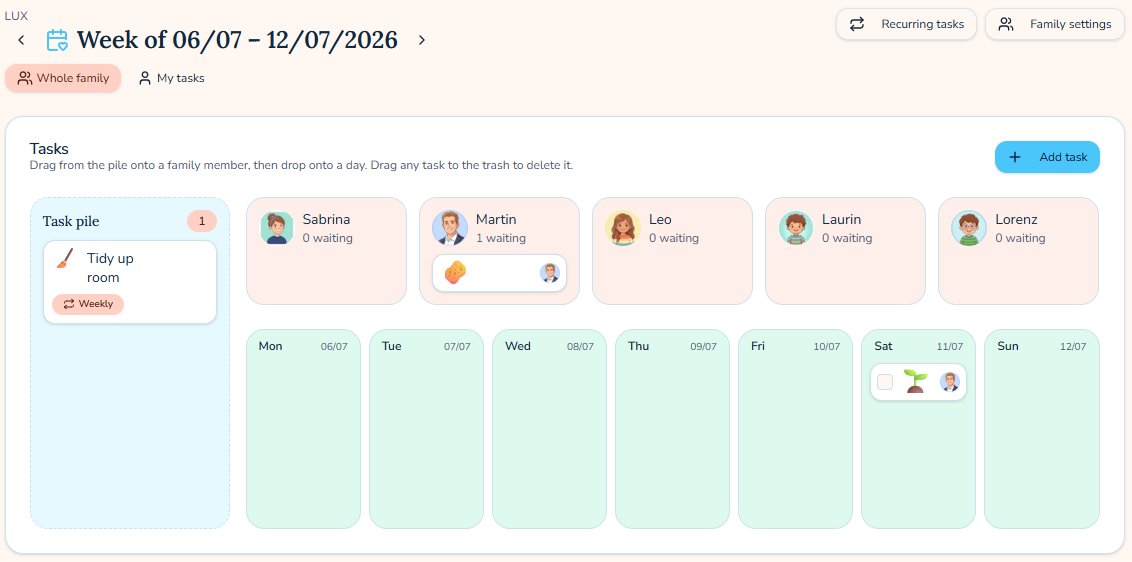The height and width of the screenshot is (562, 1132).
Task: Click Martin's avatar
Action: (x=450, y=228)
